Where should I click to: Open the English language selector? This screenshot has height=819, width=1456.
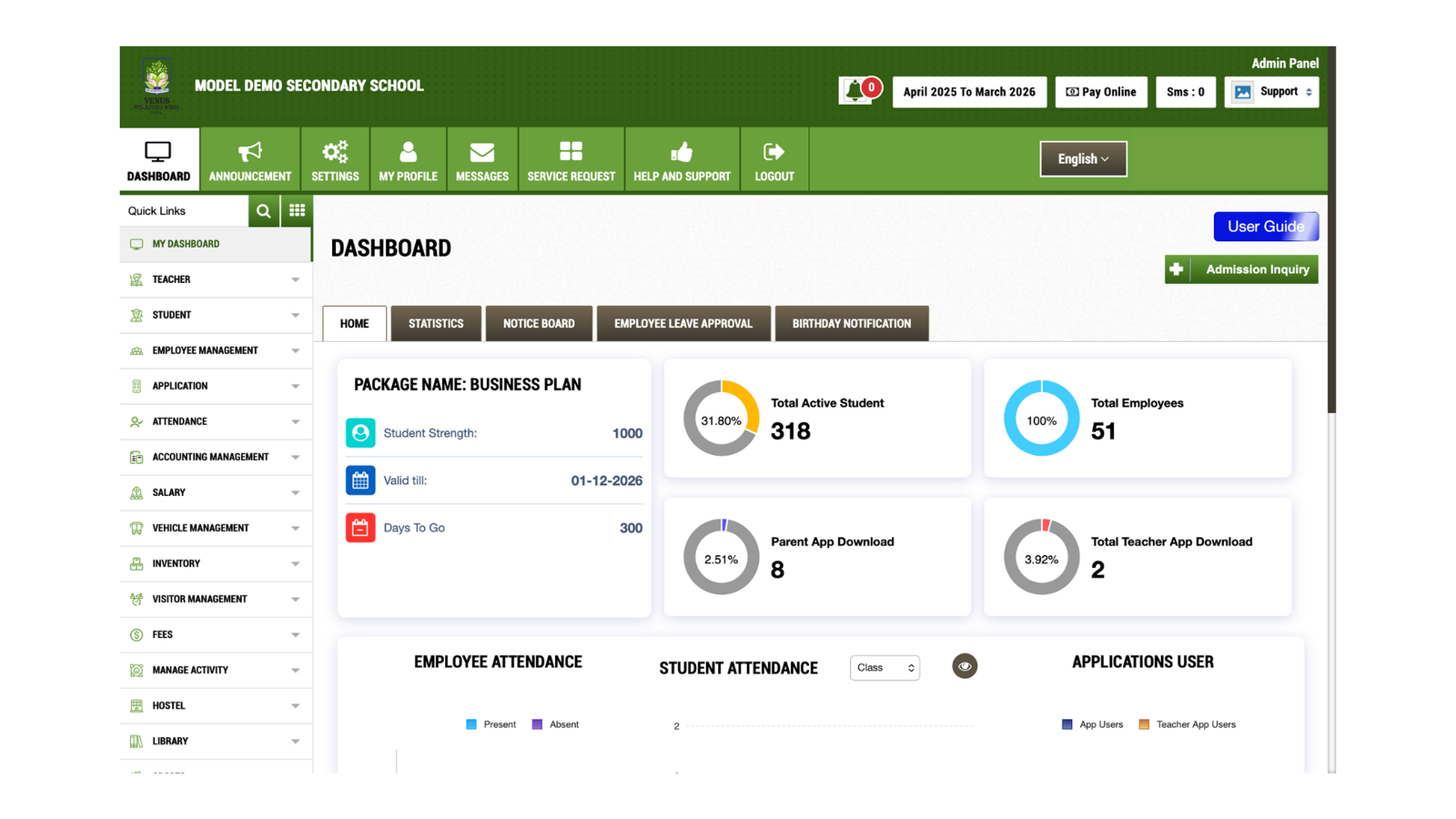coord(1083,158)
